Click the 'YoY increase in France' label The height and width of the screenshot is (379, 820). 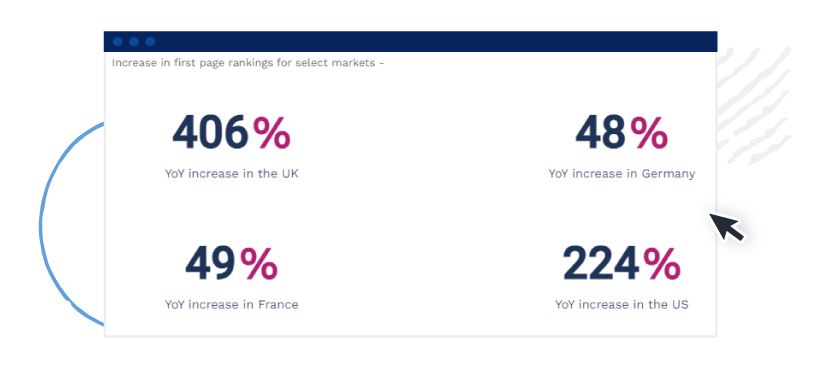pyautogui.click(x=232, y=305)
